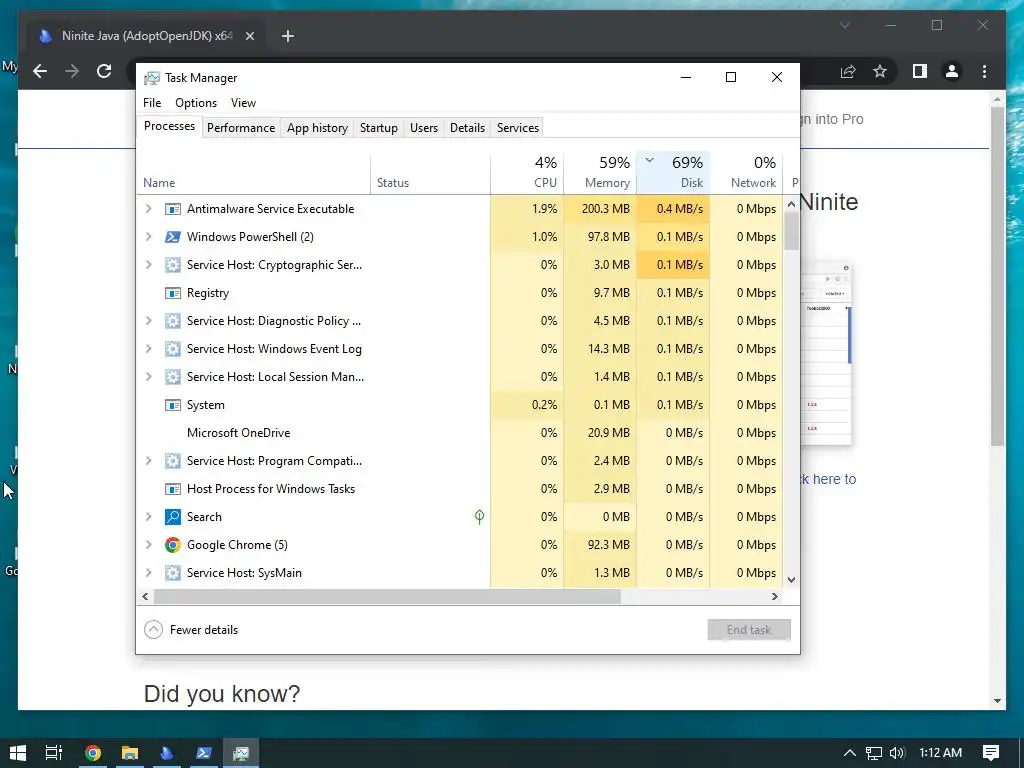Click the volume speaker tray icon
This screenshot has height=768, width=1024.
pos(897,753)
